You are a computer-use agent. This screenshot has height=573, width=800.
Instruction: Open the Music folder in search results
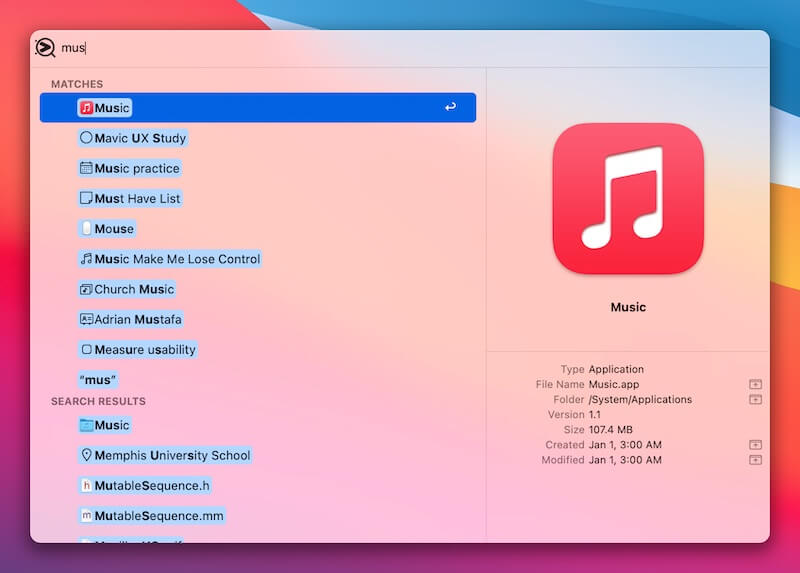106,425
